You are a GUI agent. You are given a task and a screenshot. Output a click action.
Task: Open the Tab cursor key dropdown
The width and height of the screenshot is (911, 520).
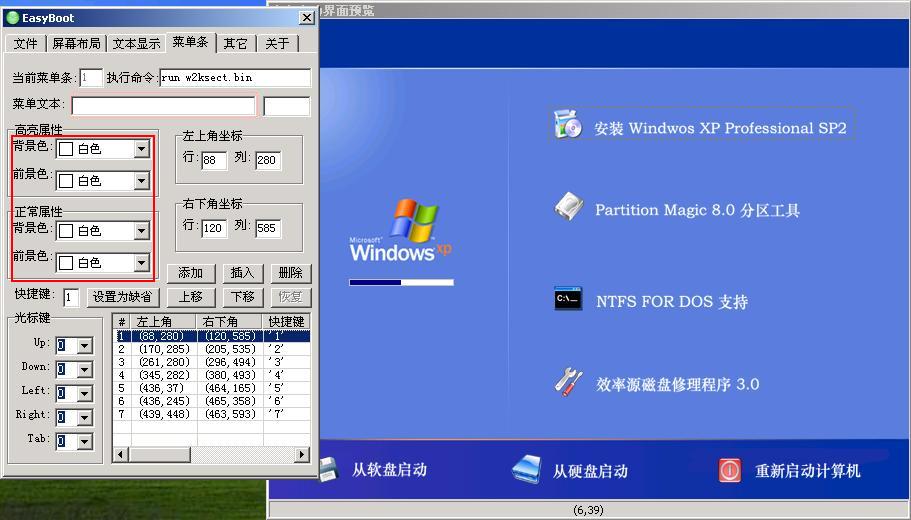[85, 442]
